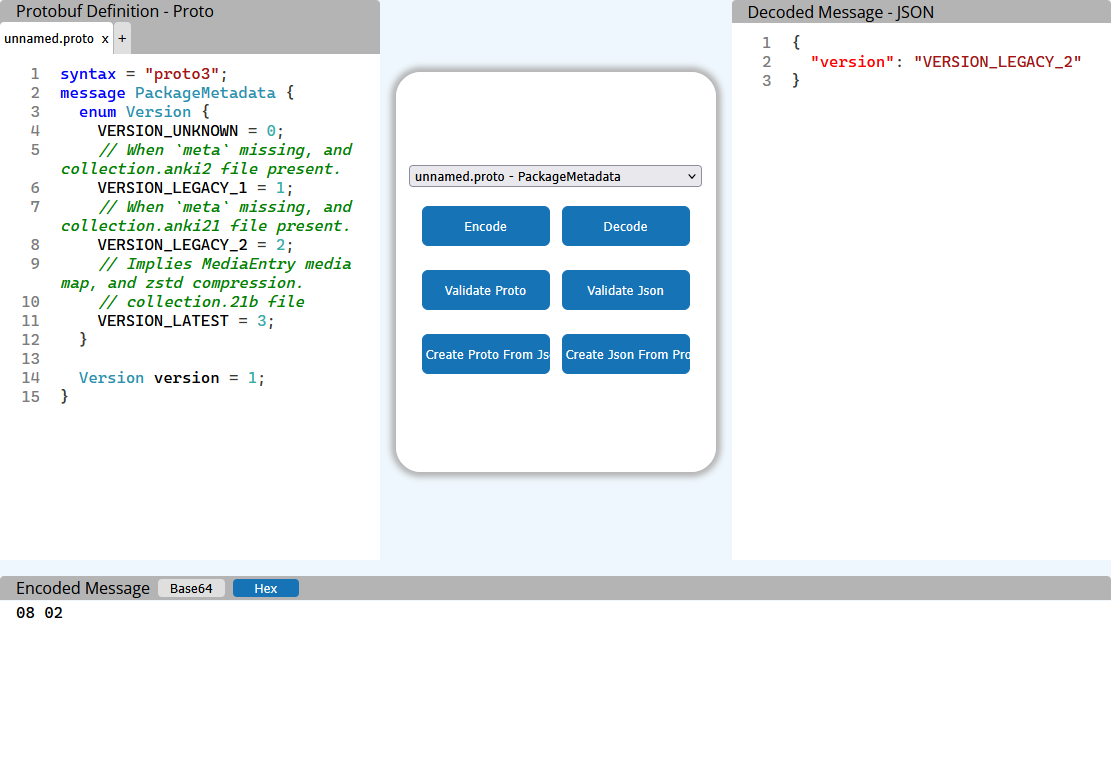The image size is (1111, 761).
Task: Click the enum Version line
Action: pos(144,112)
